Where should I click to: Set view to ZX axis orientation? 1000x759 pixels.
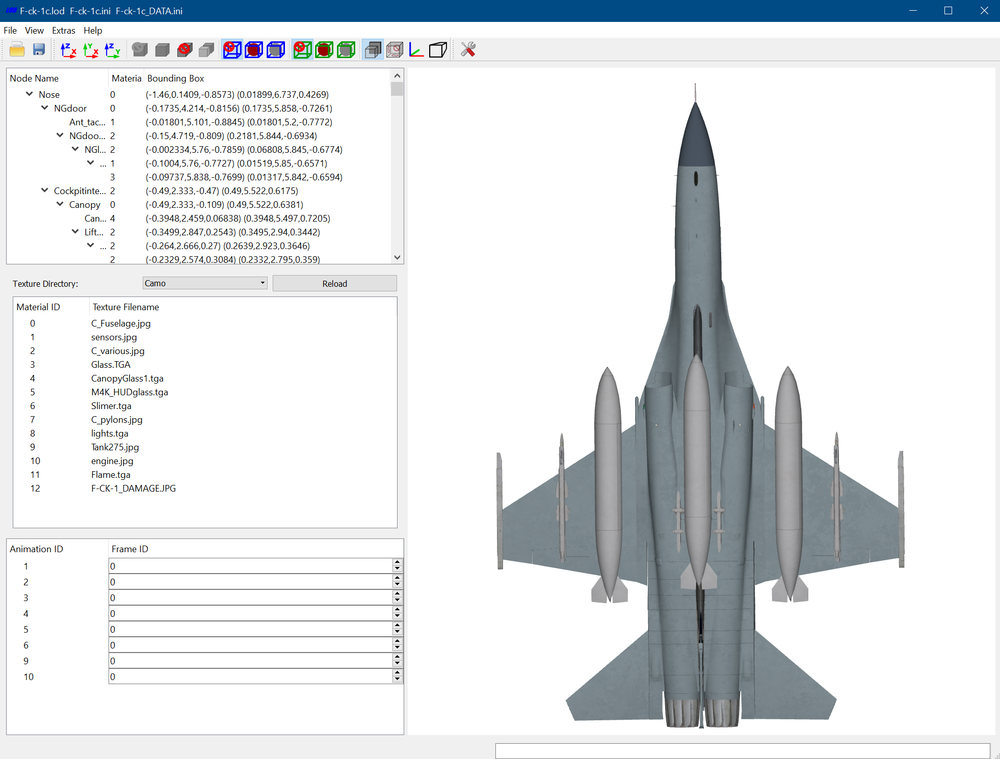(69, 50)
